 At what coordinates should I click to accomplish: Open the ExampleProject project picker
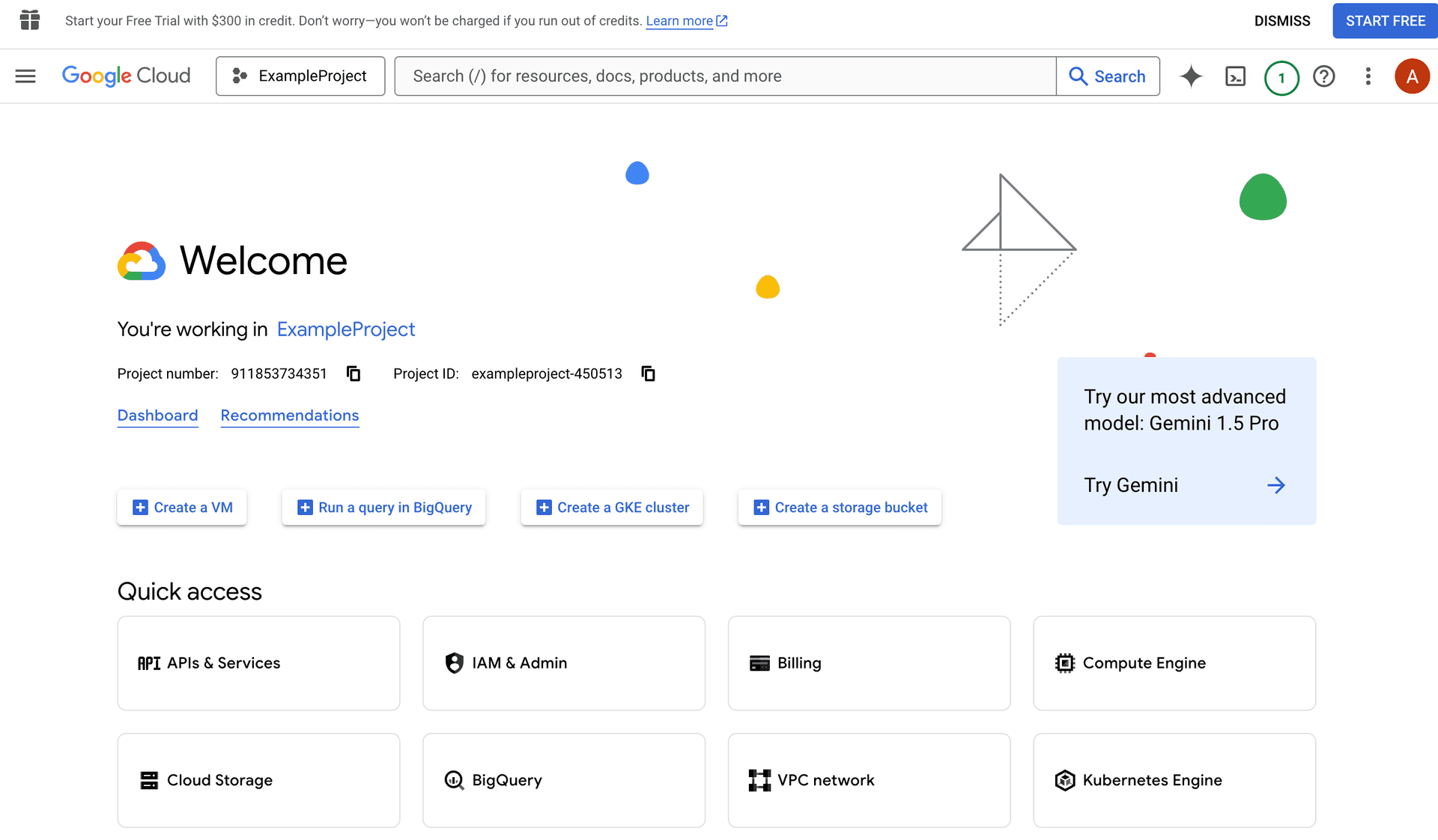300,76
